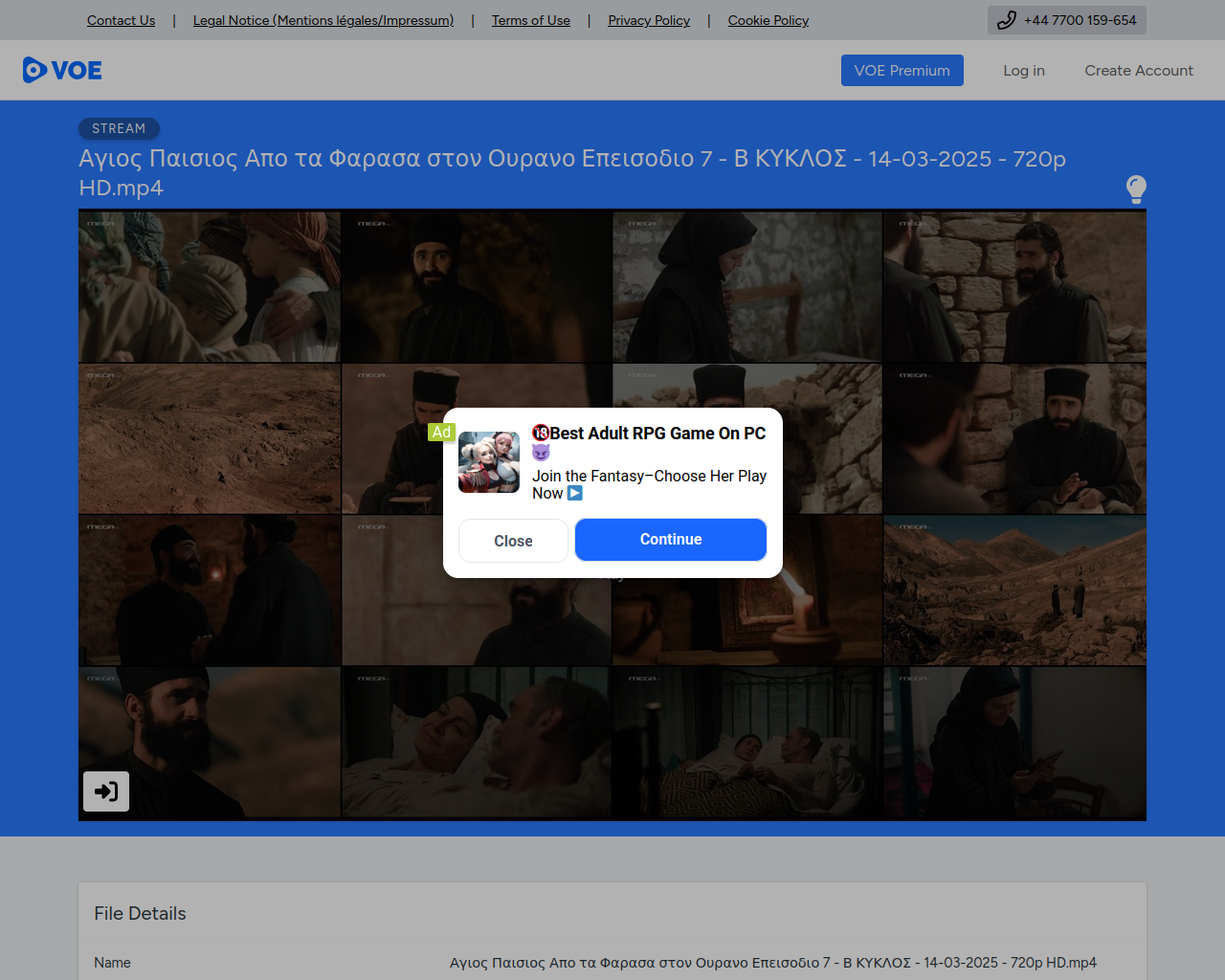The image size is (1225, 980).
Task: Open Legal Notice (Mentions légales/Impressum)
Action: (323, 20)
